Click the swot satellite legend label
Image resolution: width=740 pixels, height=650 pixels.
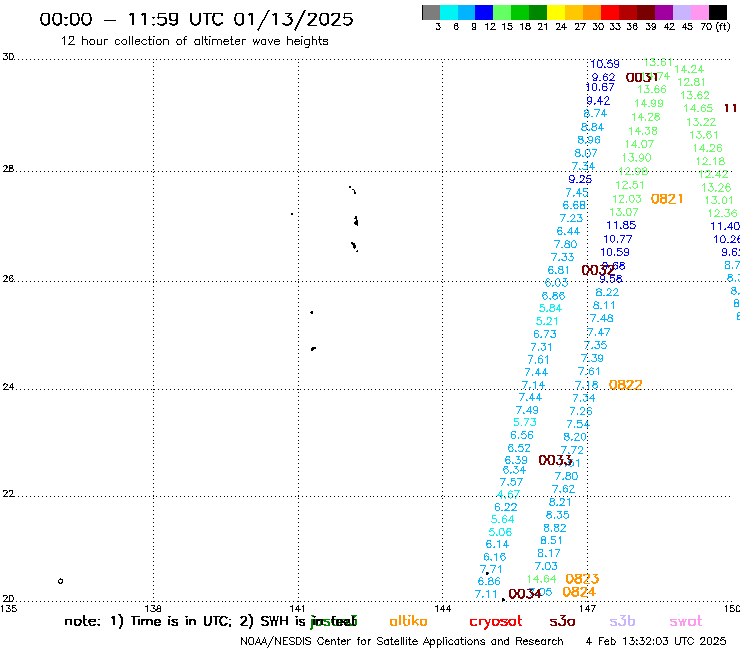pos(686,621)
